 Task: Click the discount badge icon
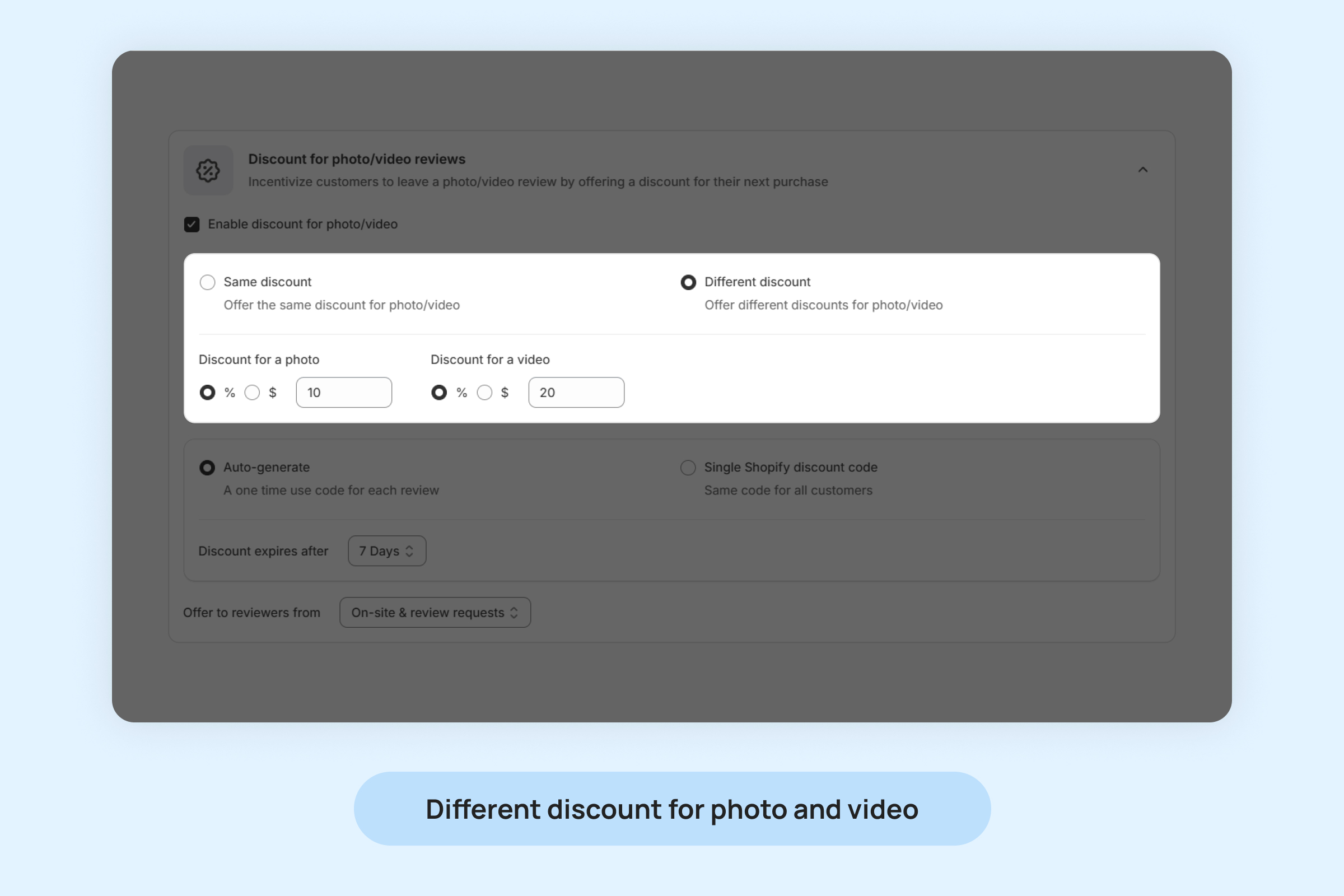point(208,170)
